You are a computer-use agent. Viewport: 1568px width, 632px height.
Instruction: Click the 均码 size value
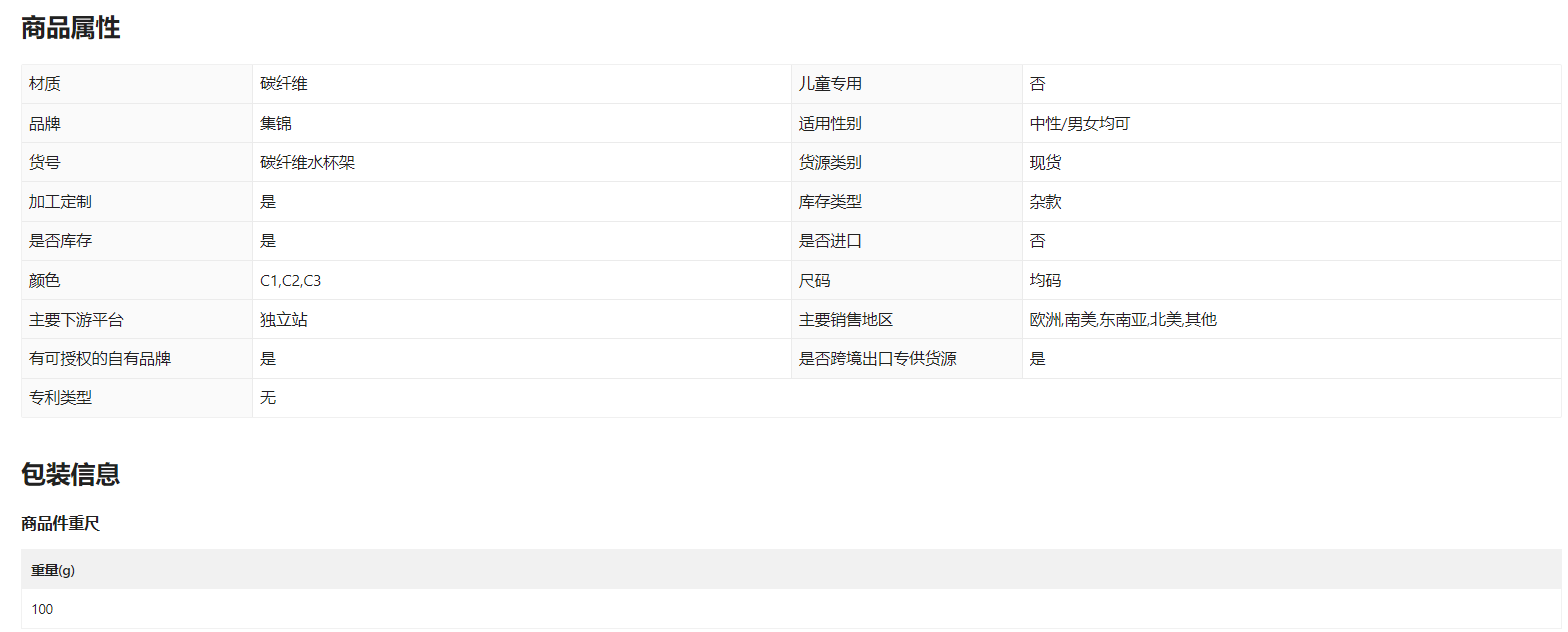pos(1045,281)
